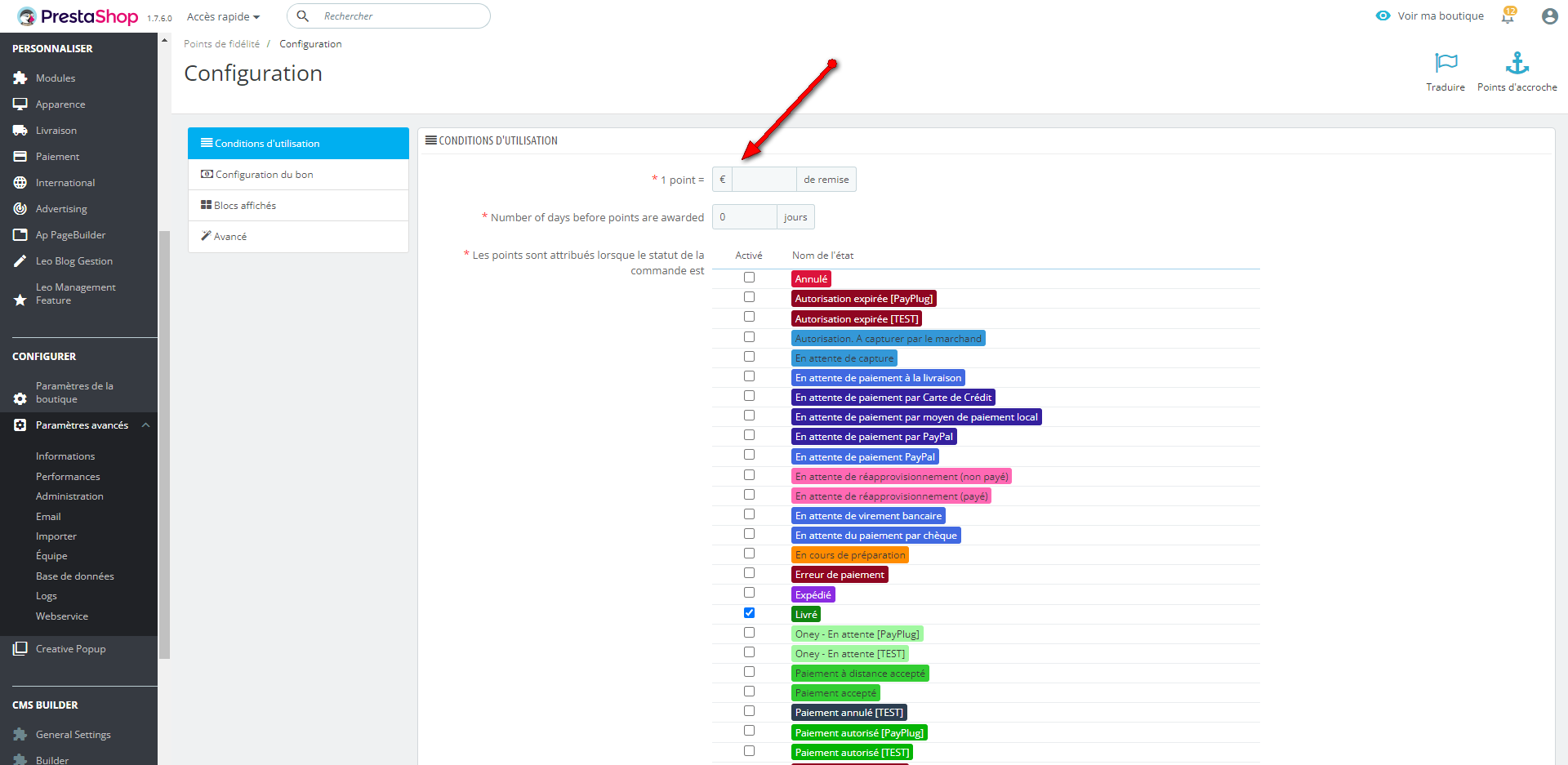Switch to Configuration du bon tab
The image size is (1568, 765).
pos(298,175)
